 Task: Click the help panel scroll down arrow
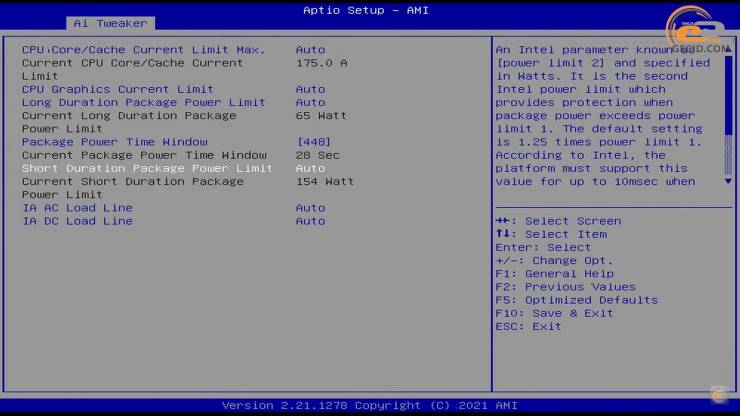(x=728, y=181)
